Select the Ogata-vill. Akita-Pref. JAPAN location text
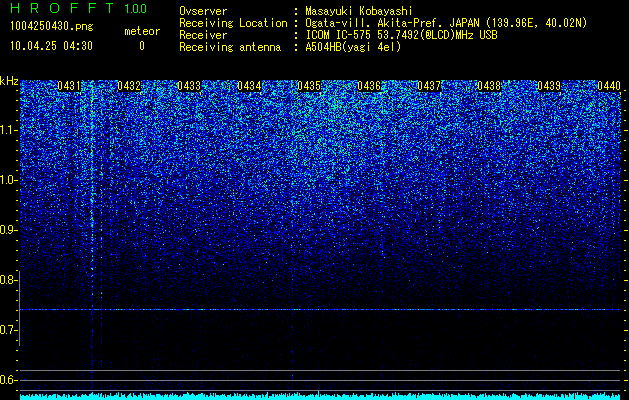Image resolution: width=629 pixels, height=400 pixels. click(x=446, y=23)
